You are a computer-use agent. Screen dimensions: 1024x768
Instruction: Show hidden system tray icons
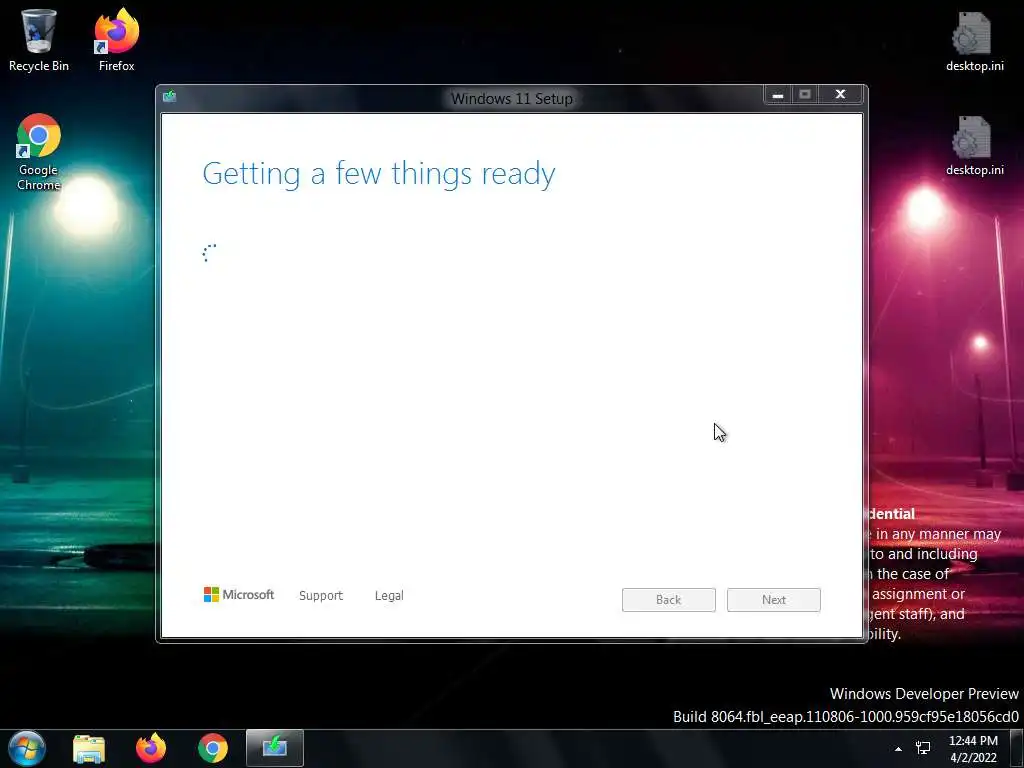click(899, 749)
